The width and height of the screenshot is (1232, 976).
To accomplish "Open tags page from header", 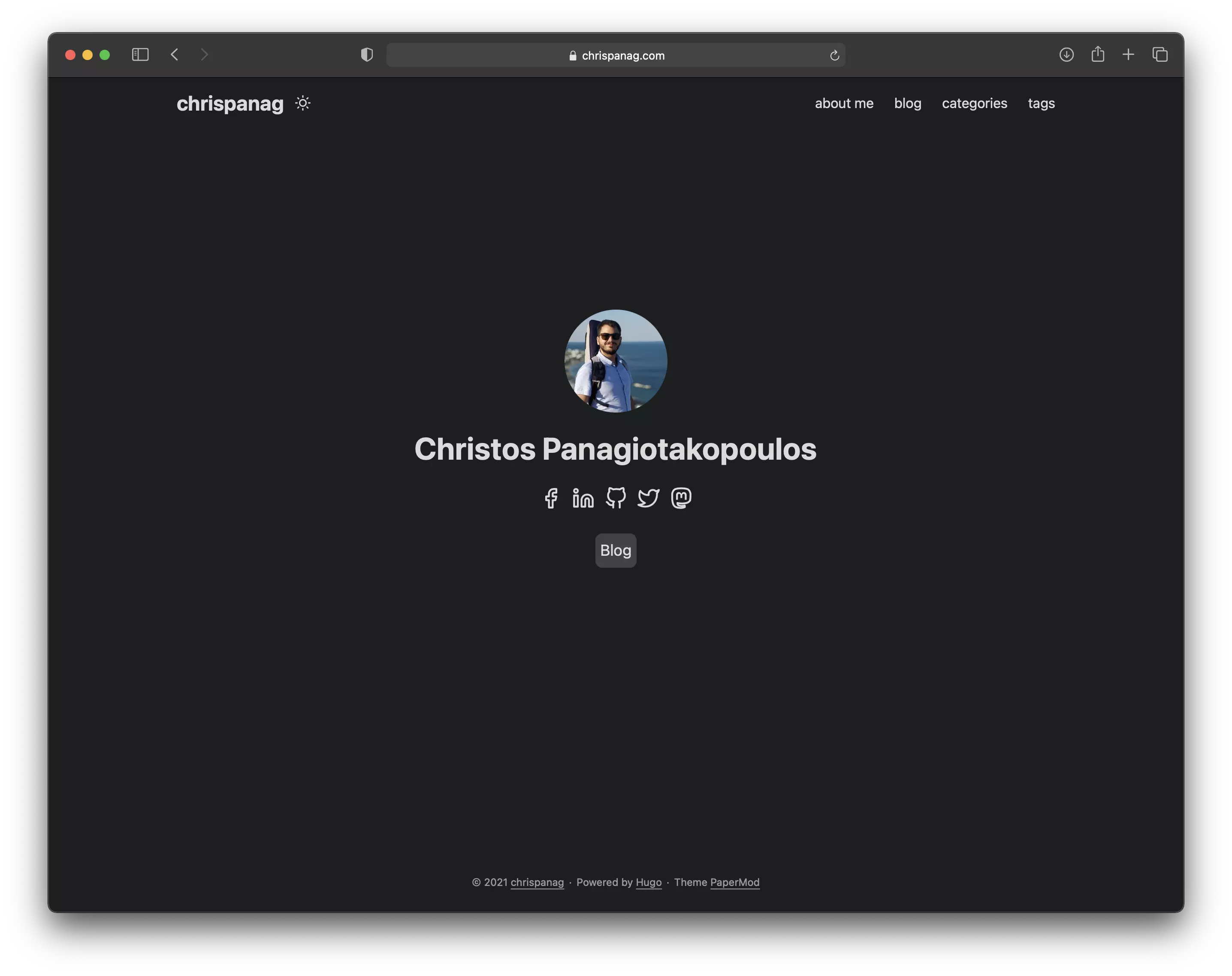I will [1041, 103].
